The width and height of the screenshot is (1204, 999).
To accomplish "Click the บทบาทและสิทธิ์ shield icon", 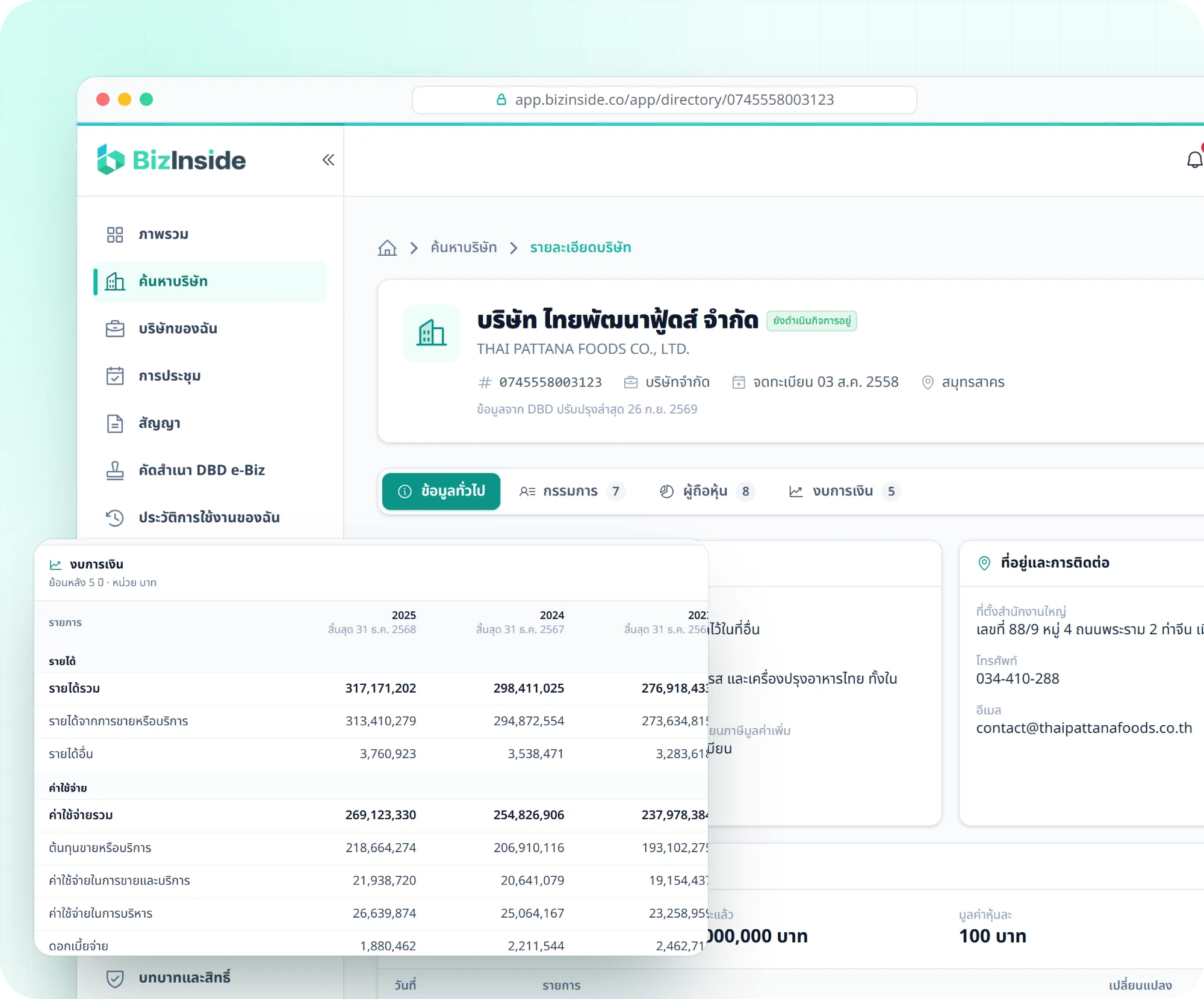I will (115, 978).
